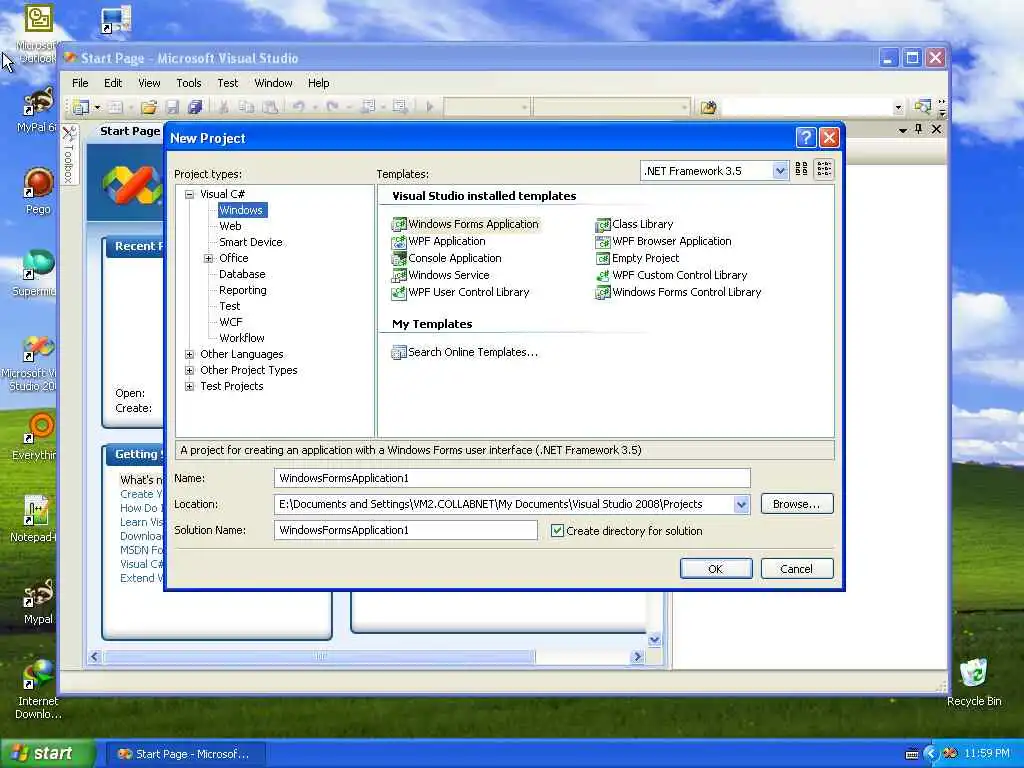
Task: Collapse the Visual C# tree node
Action: [x=189, y=194]
